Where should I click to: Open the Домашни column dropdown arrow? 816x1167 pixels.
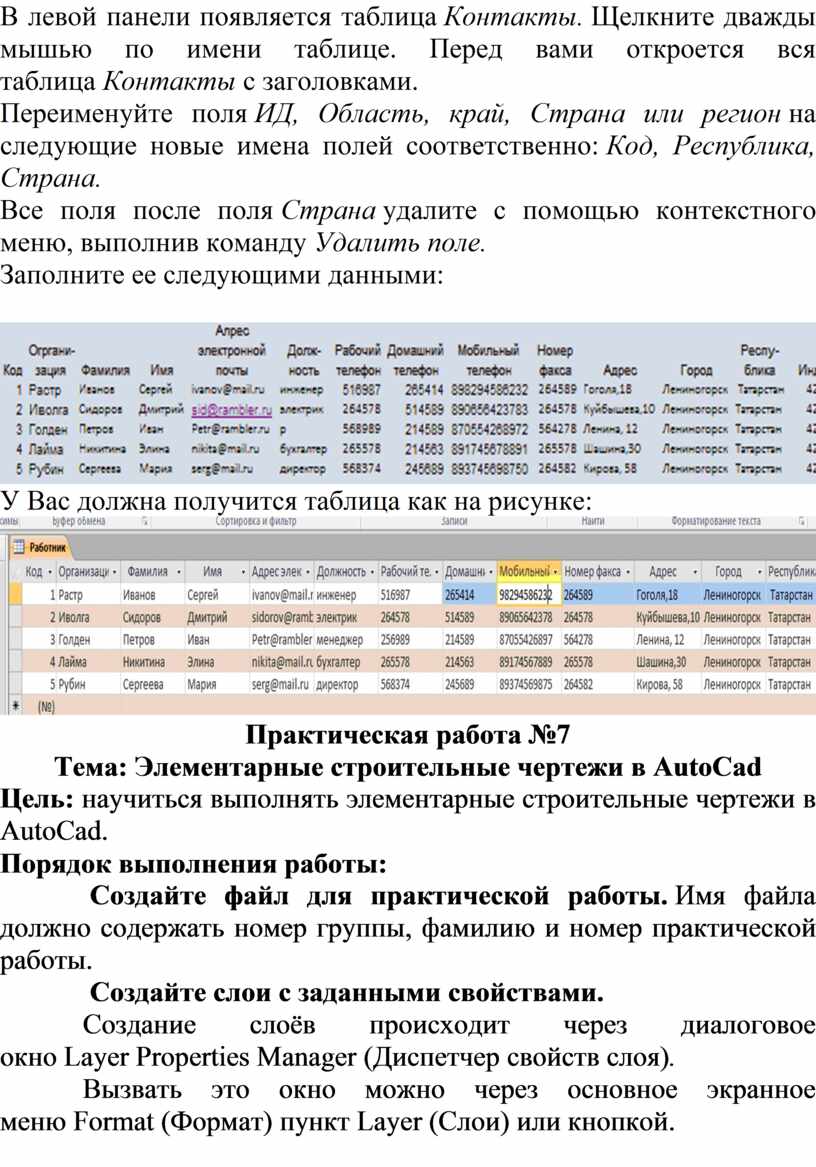click(491, 572)
